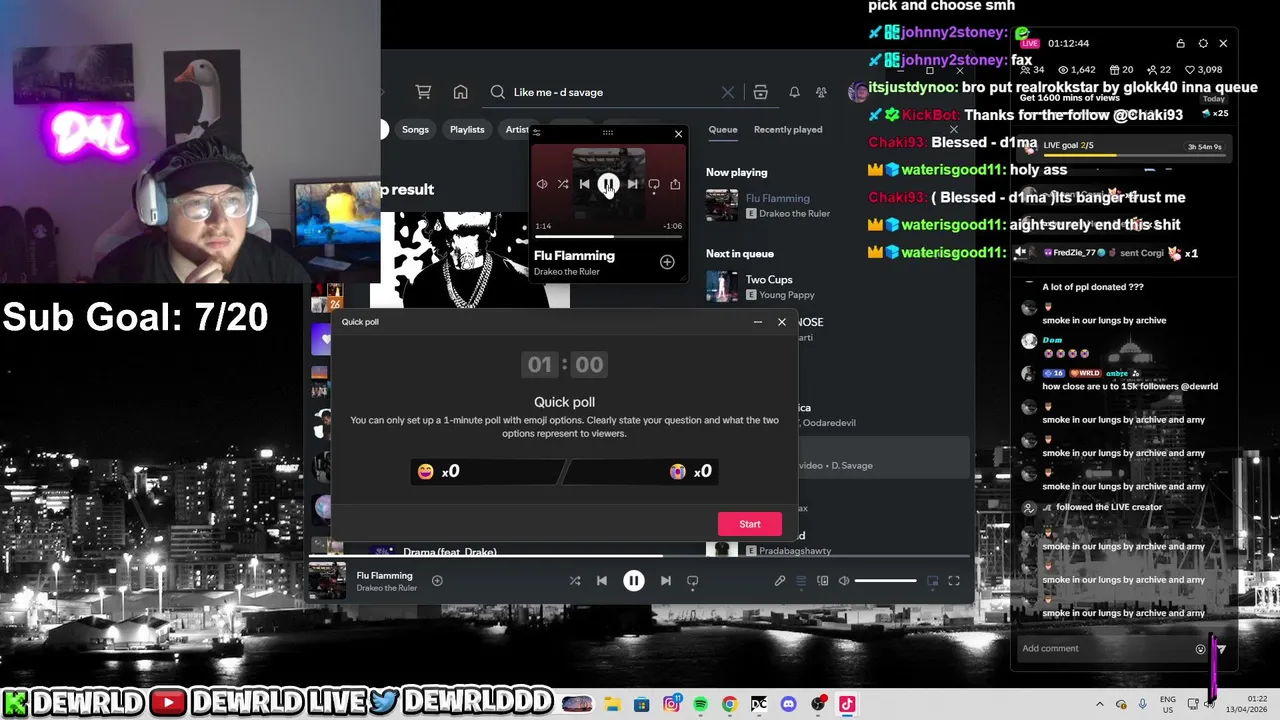Minimize the Quick poll dialog
Viewport: 1280px width, 720px height.
[x=757, y=322]
